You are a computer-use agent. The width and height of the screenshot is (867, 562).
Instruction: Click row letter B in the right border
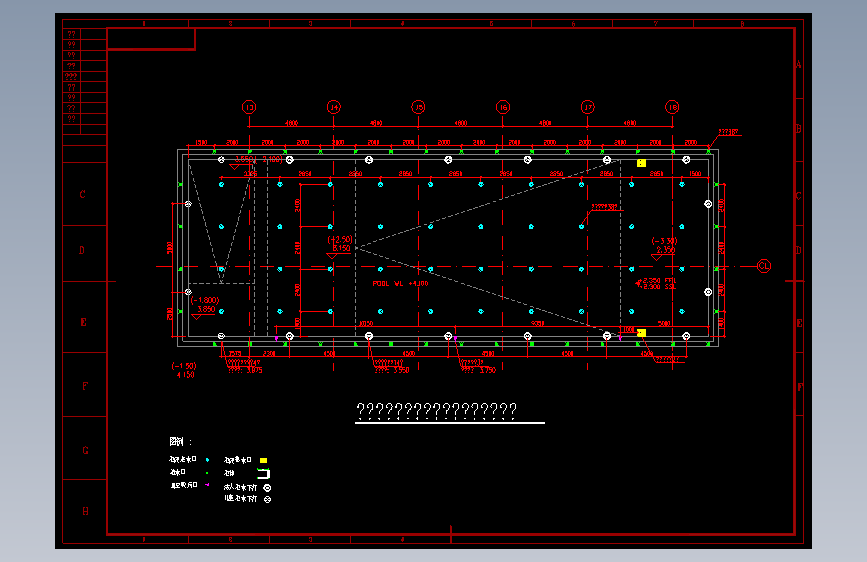tap(798, 129)
